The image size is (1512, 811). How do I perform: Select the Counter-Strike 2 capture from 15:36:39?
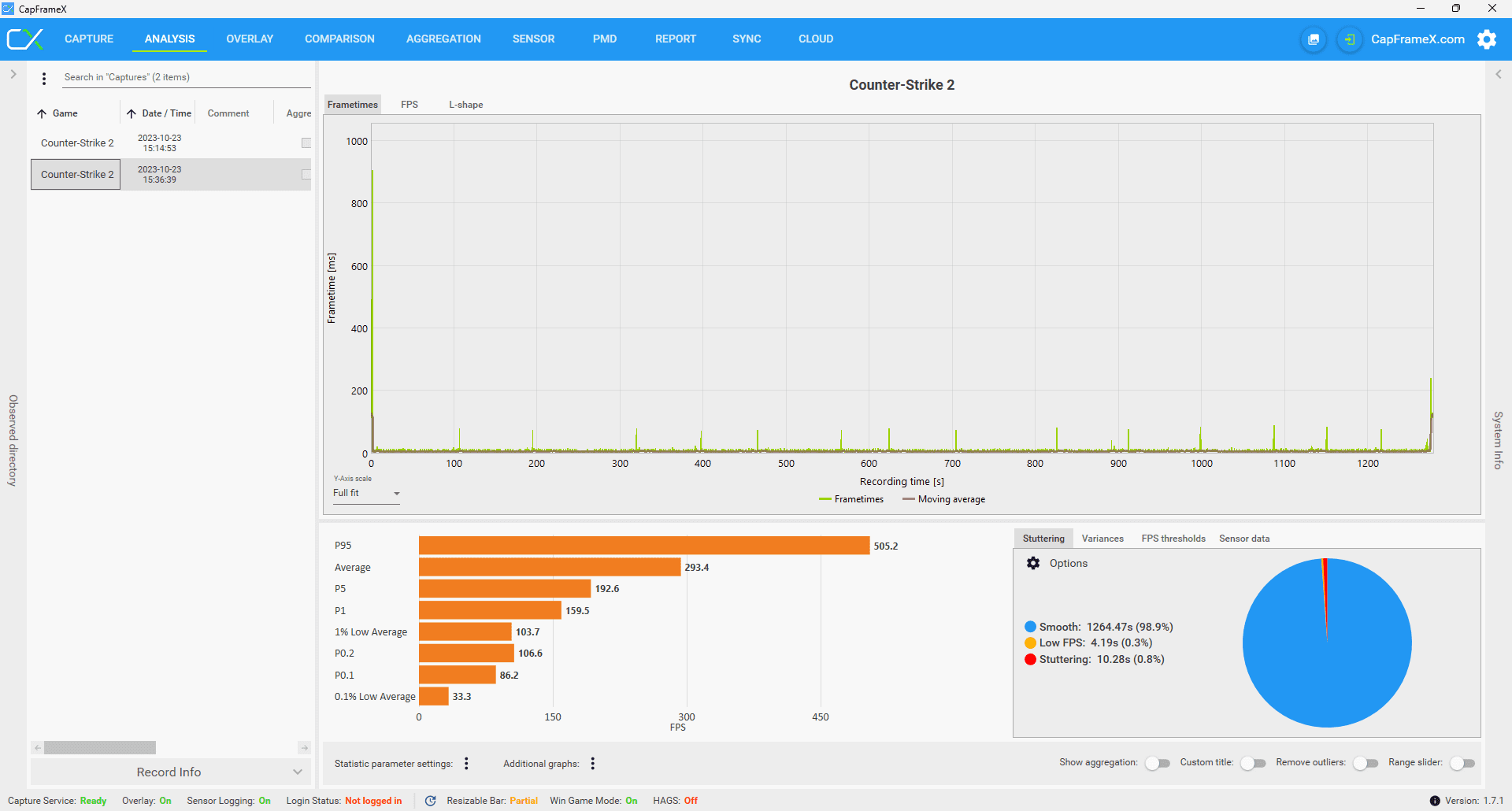[171, 174]
